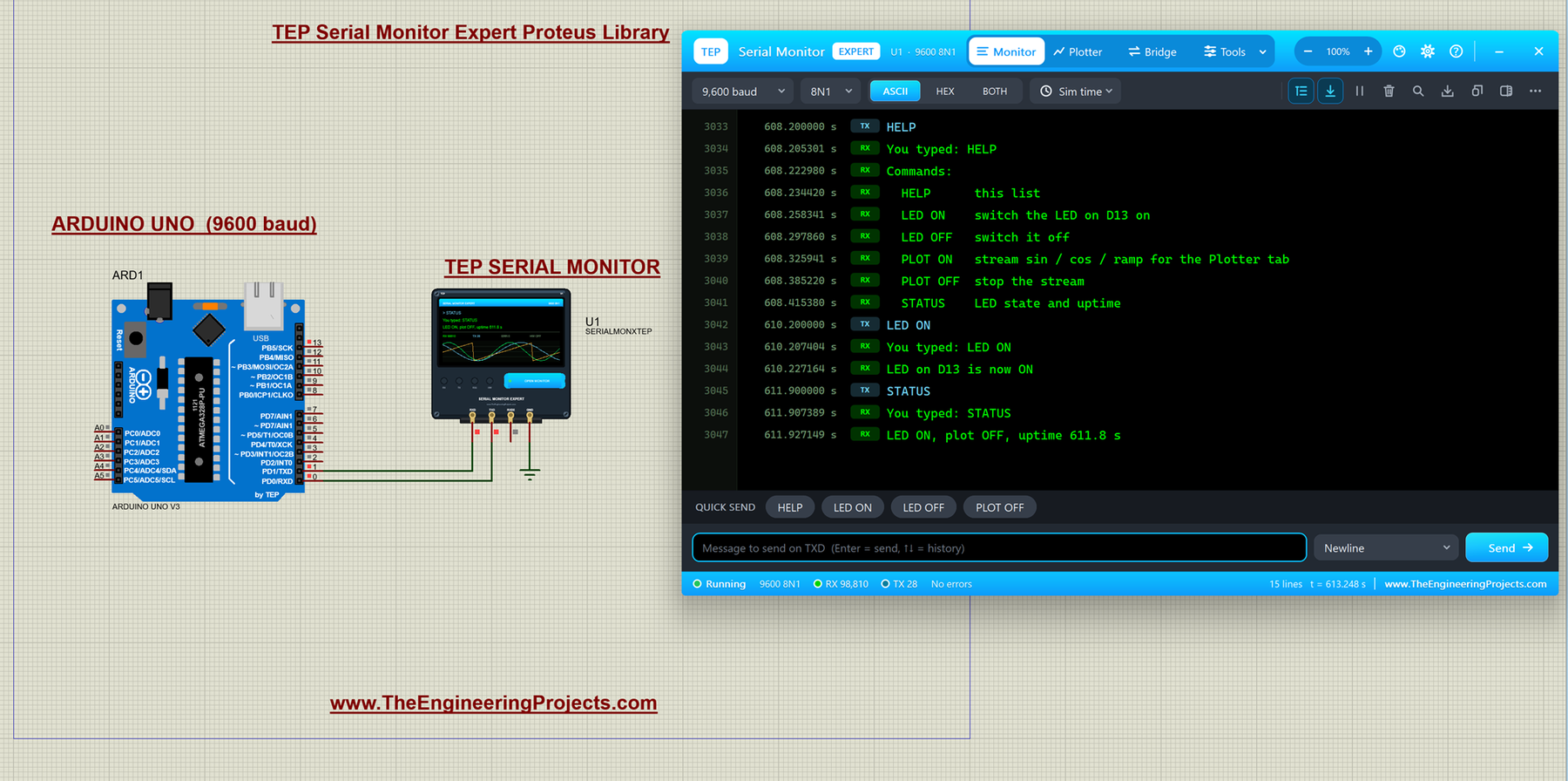The width and height of the screenshot is (1568, 781).
Task: Toggle the side panel icon
Action: (x=1506, y=91)
